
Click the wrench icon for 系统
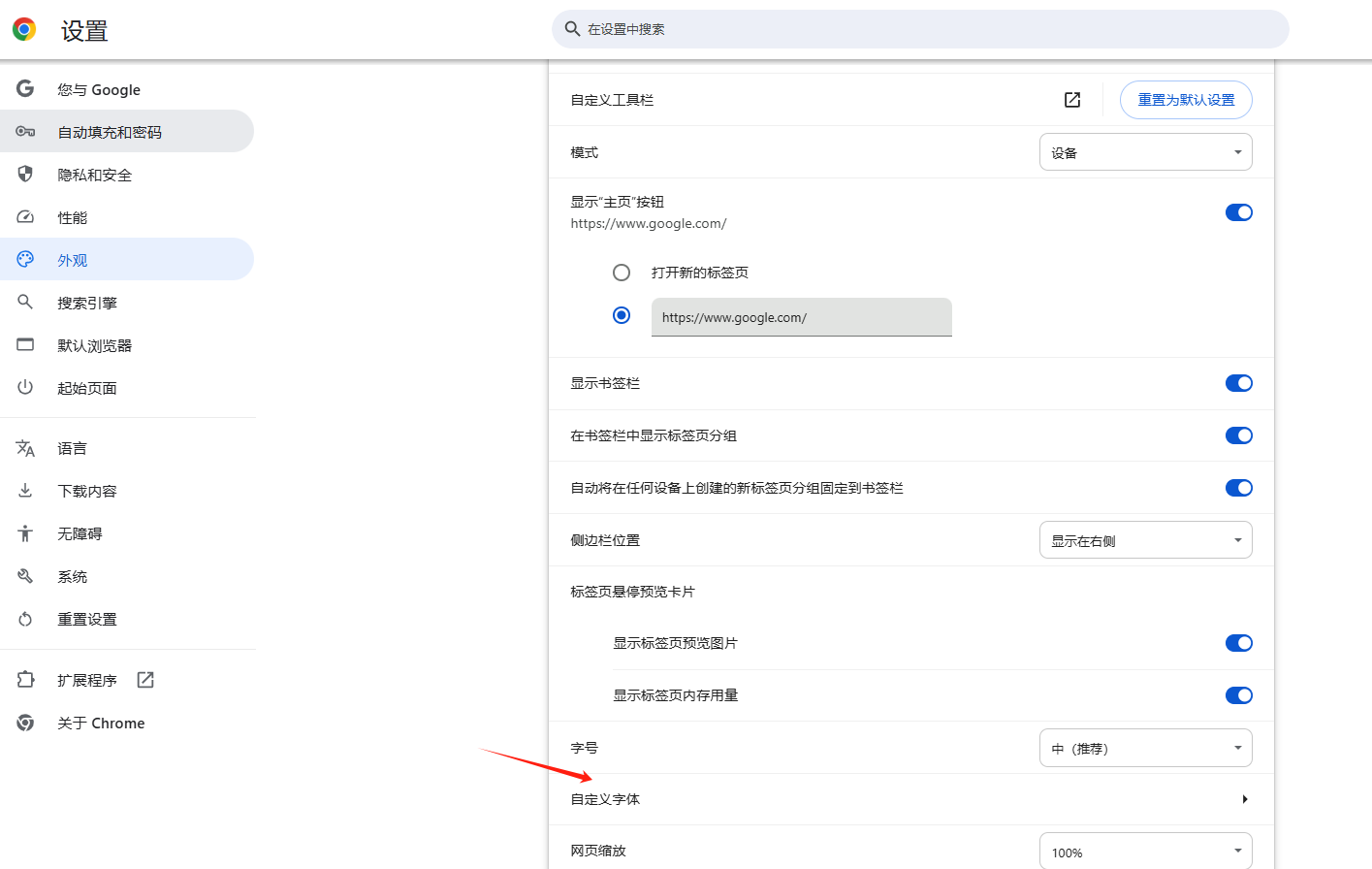[x=25, y=576]
